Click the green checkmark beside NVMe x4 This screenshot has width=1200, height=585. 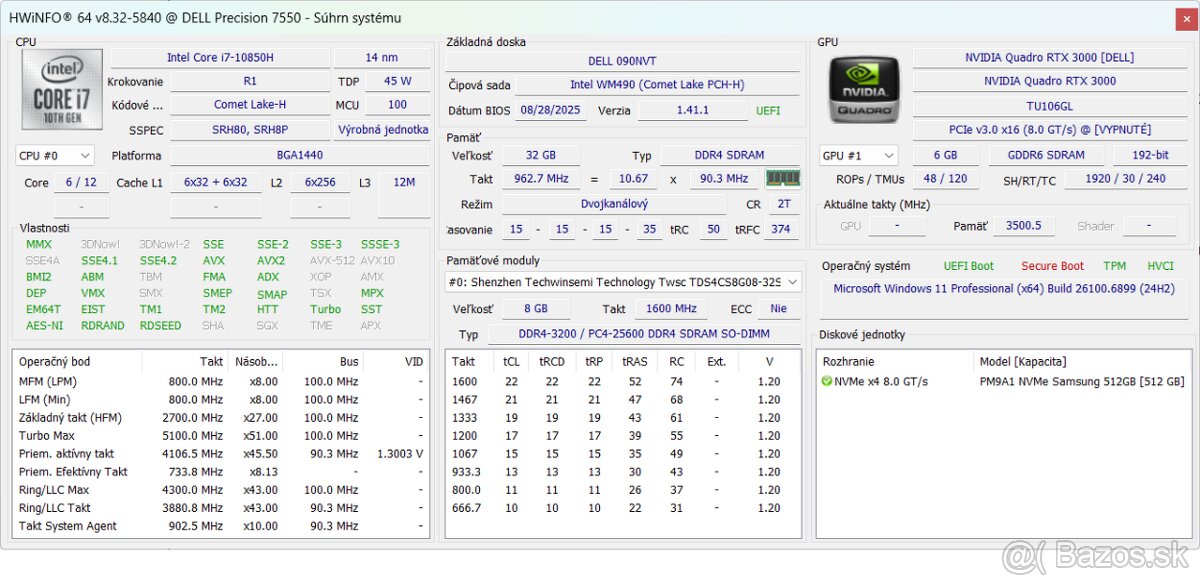[x=826, y=381]
